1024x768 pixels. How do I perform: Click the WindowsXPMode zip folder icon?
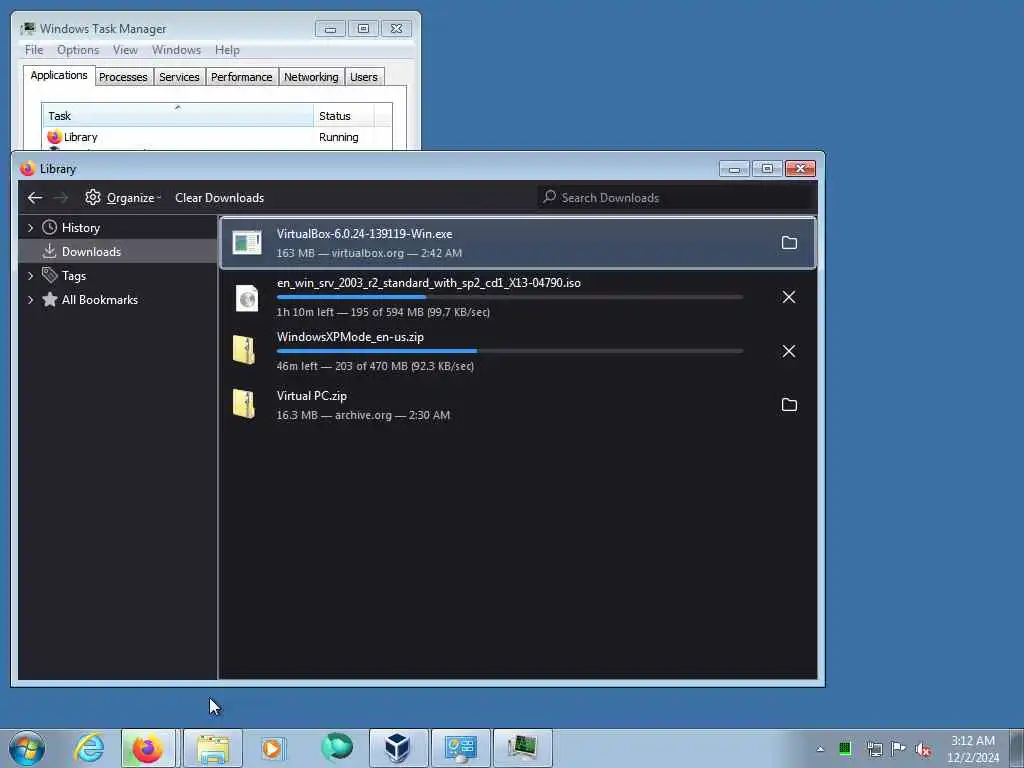(244, 350)
